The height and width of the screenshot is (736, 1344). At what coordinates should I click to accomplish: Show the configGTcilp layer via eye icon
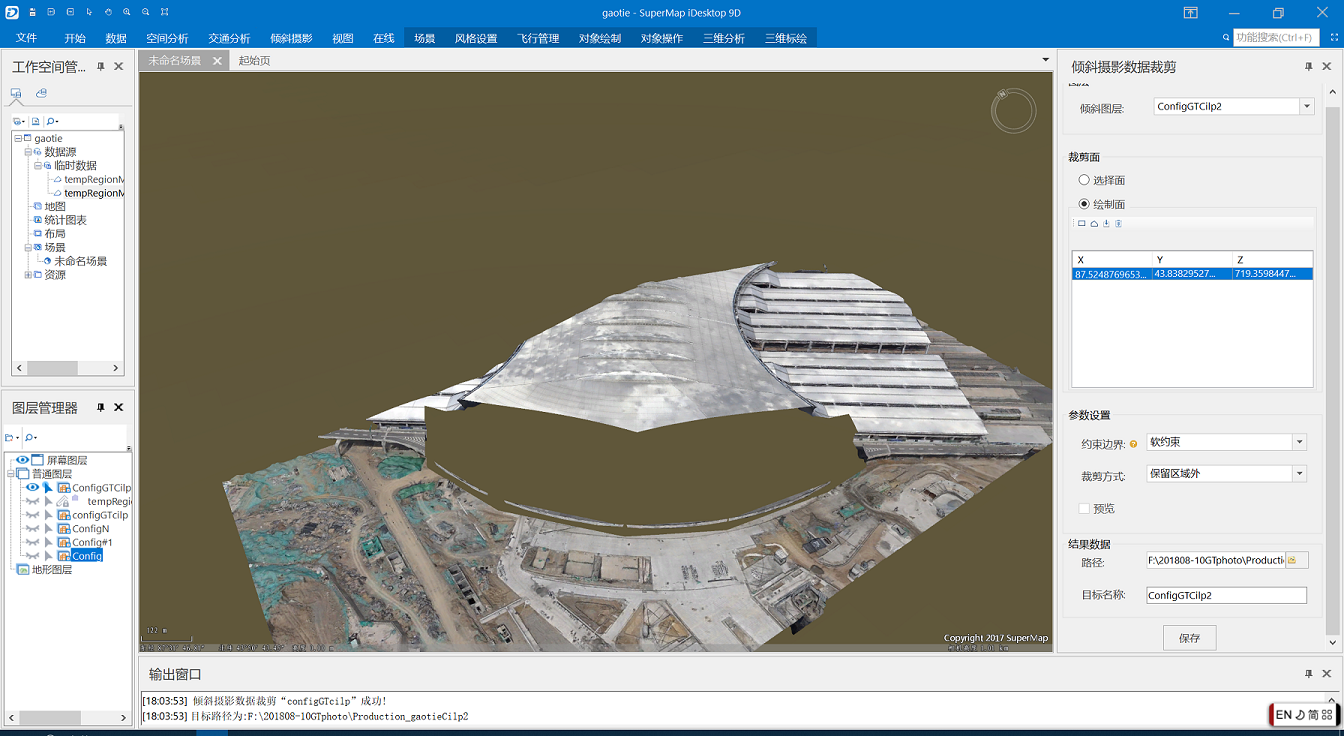[x=32, y=515]
